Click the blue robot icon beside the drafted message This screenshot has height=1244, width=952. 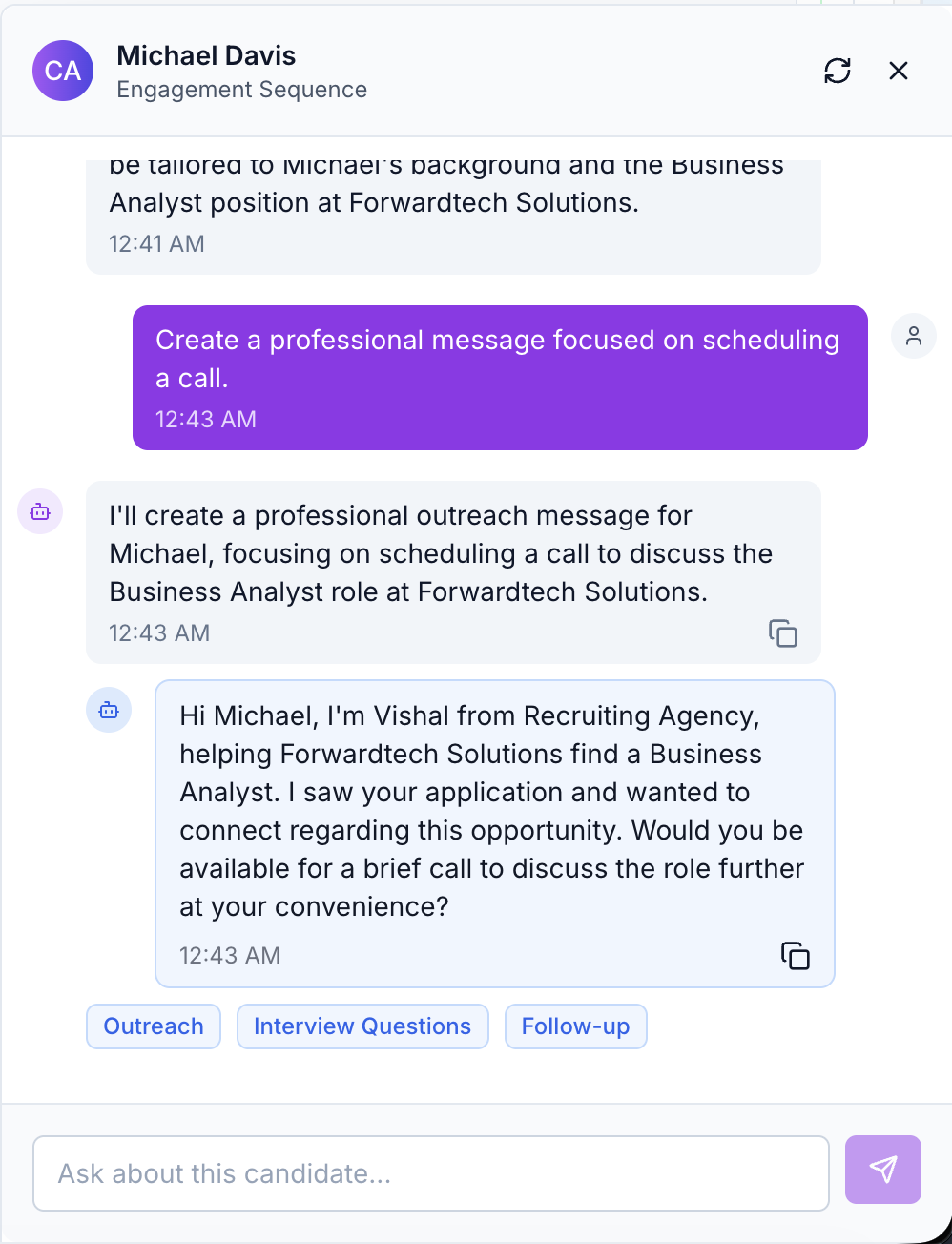[109, 710]
